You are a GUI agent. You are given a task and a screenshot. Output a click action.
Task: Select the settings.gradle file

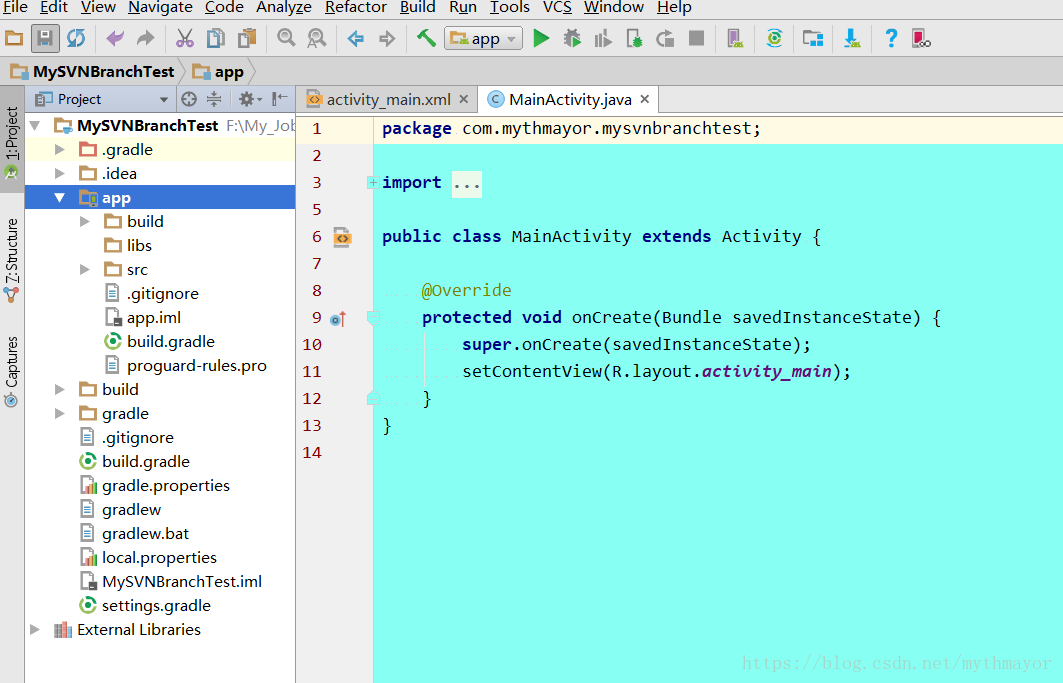[156, 605]
